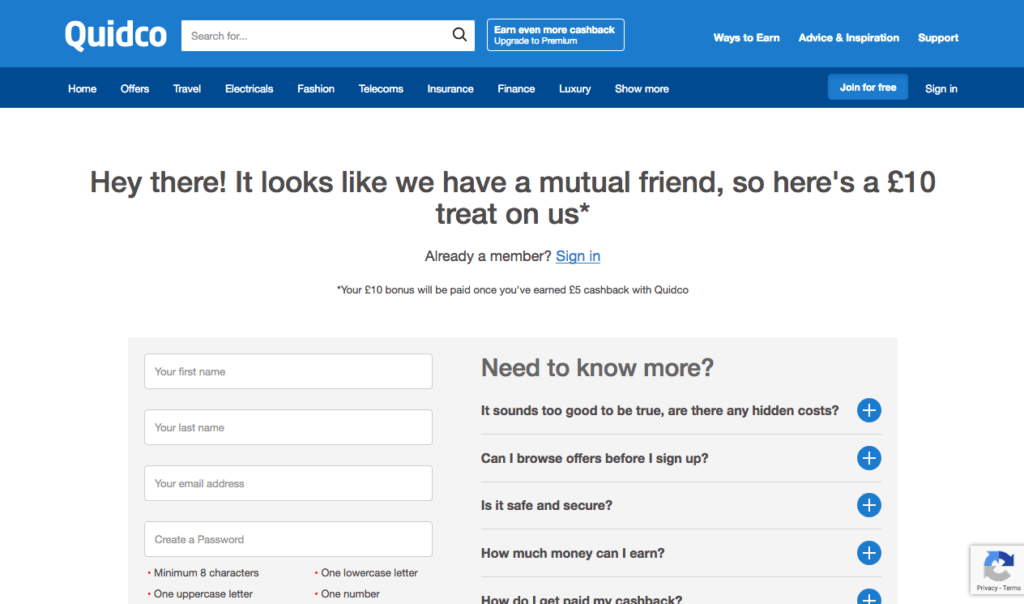Open the Support link

[x=938, y=38]
